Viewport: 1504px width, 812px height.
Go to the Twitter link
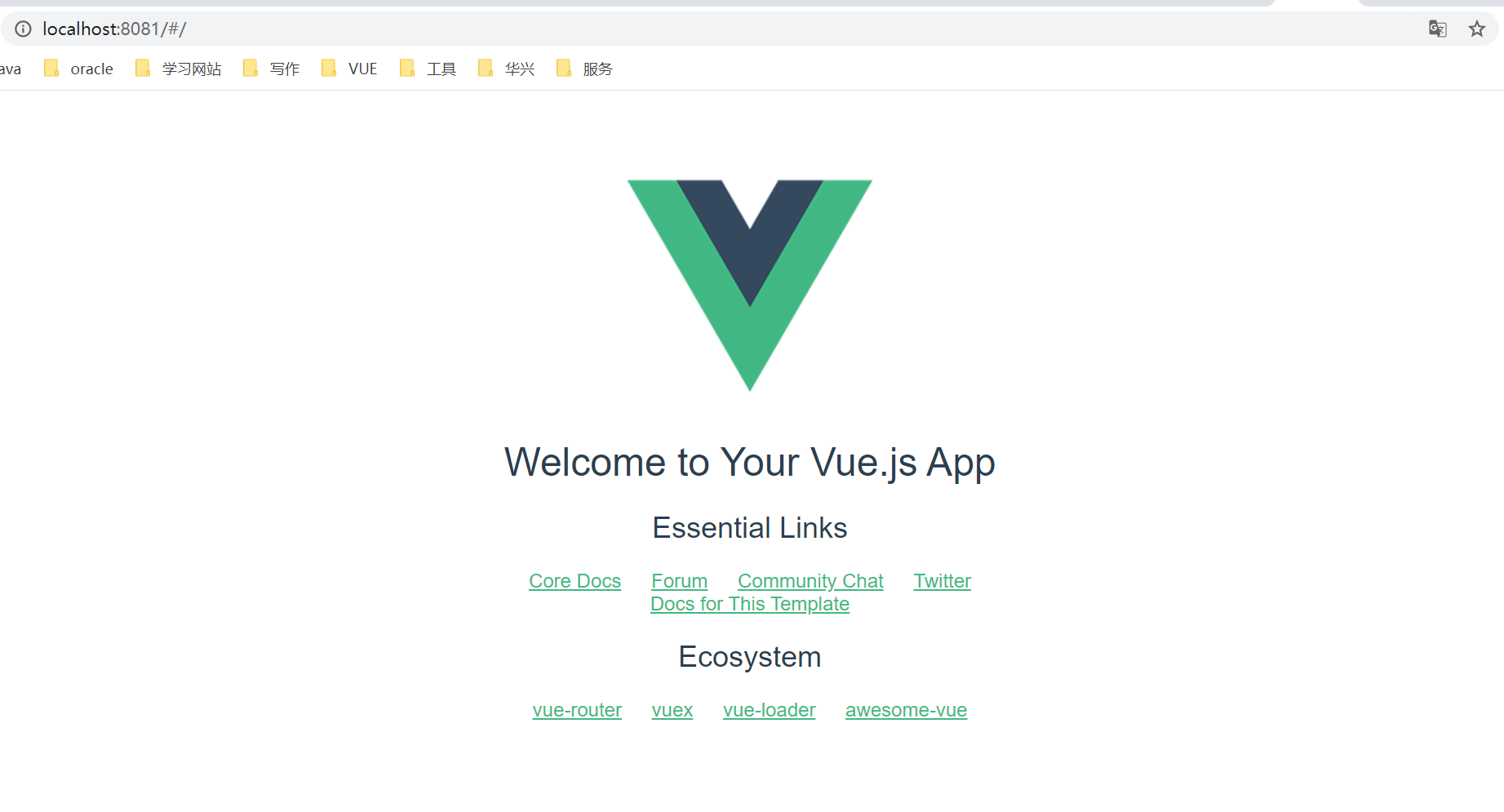[x=942, y=581]
